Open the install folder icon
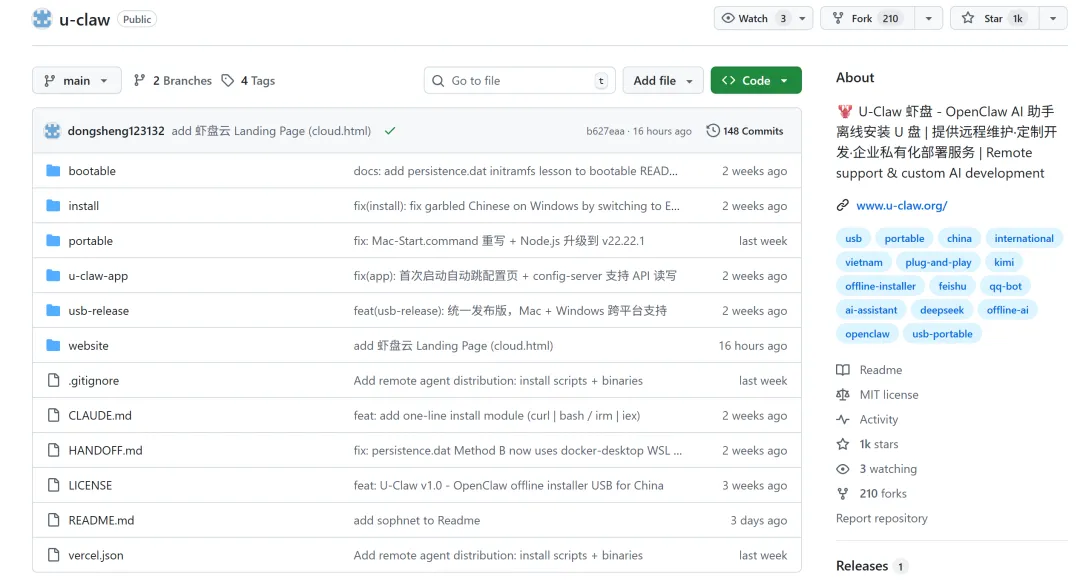 click(53, 206)
